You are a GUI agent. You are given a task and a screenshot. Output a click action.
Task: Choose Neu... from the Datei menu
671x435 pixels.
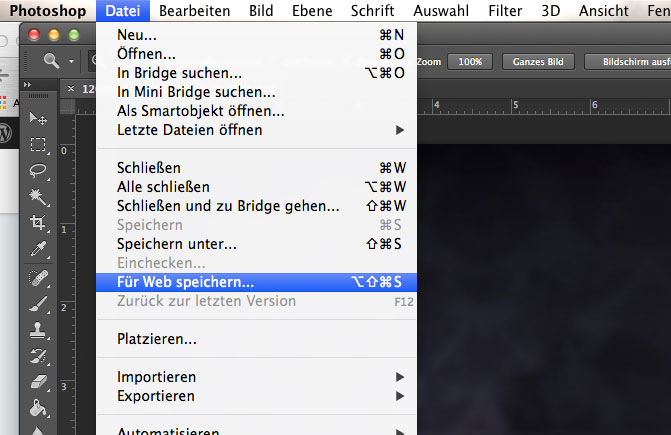pyautogui.click(x=256, y=35)
